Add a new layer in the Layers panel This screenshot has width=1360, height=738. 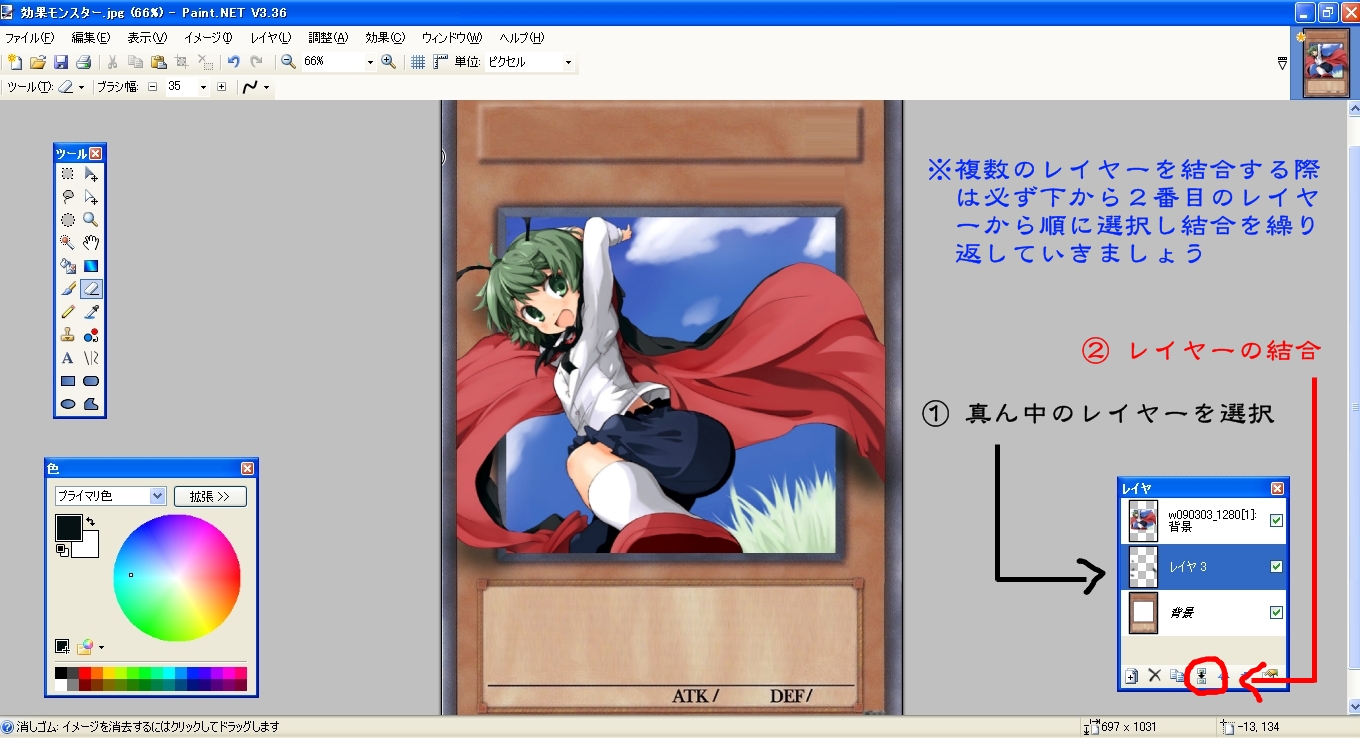click(x=1131, y=676)
